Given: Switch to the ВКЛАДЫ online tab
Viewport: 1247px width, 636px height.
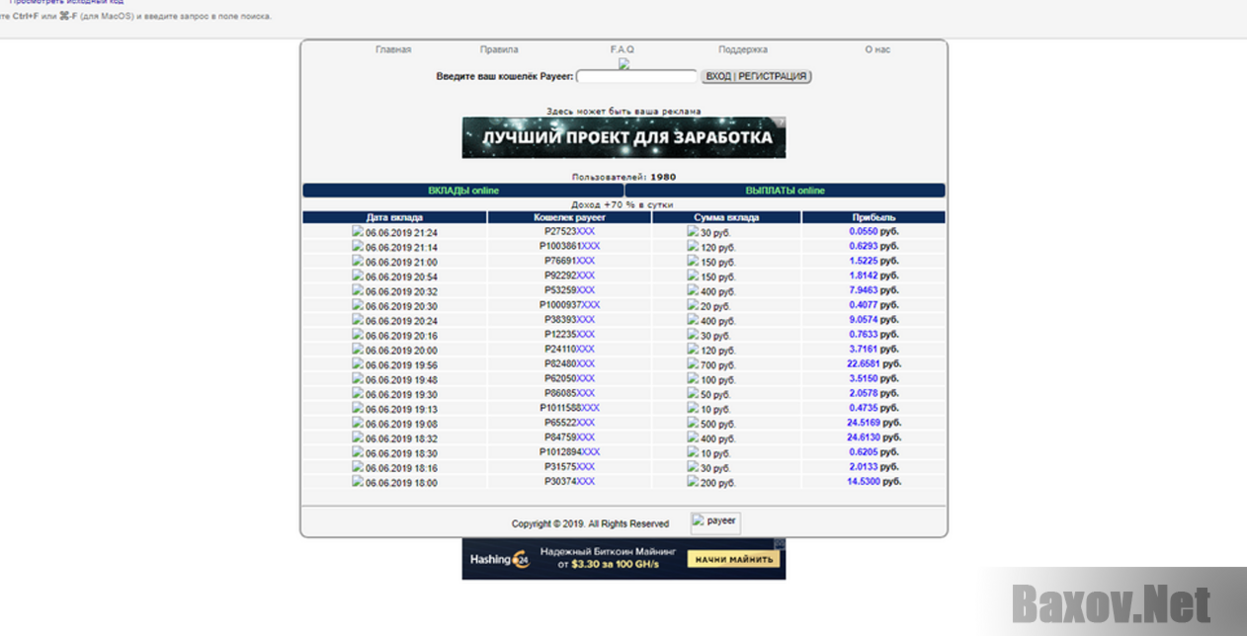Looking at the screenshot, I should [463, 190].
